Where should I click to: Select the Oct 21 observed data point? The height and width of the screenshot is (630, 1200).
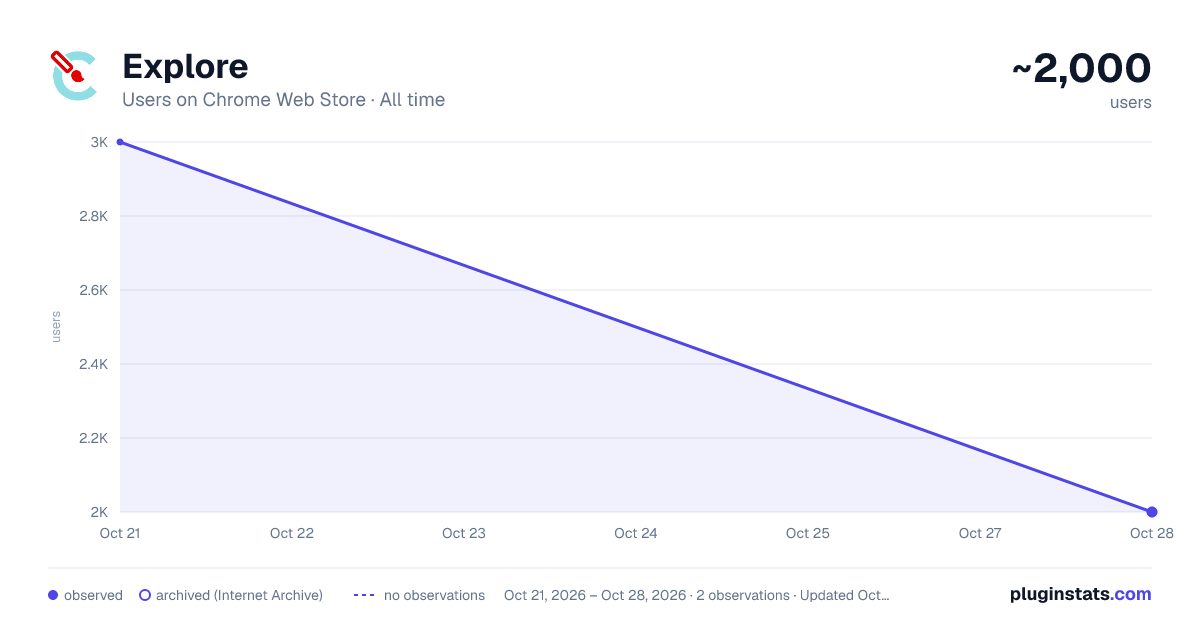coord(120,142)
